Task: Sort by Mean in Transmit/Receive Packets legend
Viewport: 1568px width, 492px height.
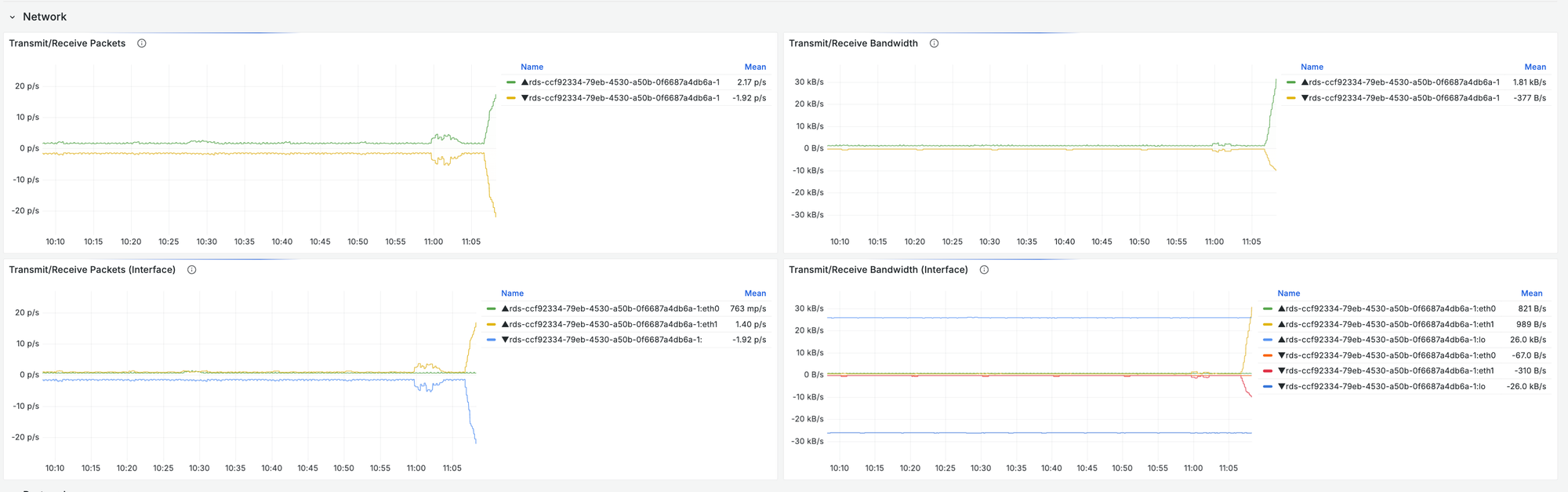Action: 755,67
